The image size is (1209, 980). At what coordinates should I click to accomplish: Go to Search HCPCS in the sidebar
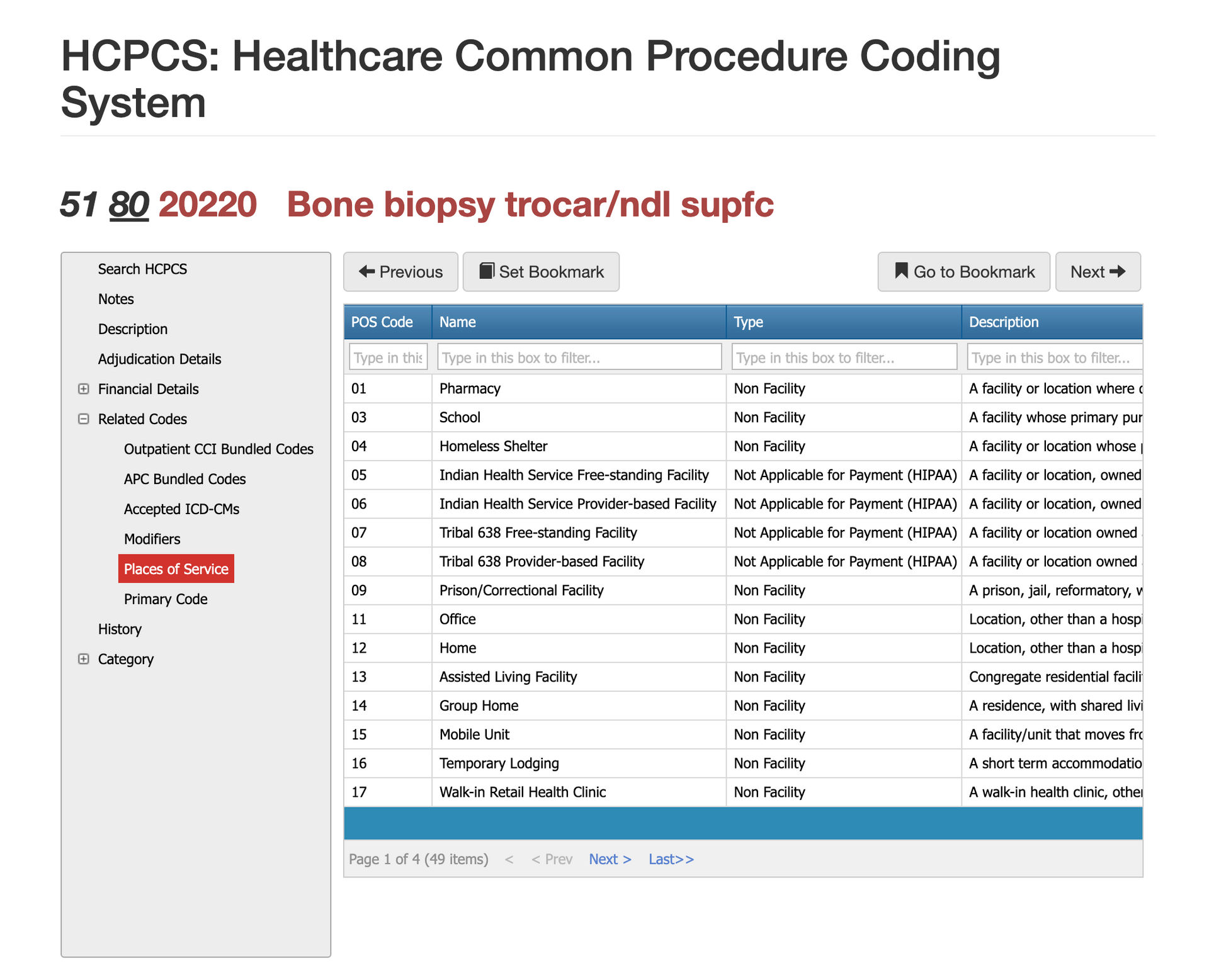coord(142,269)
